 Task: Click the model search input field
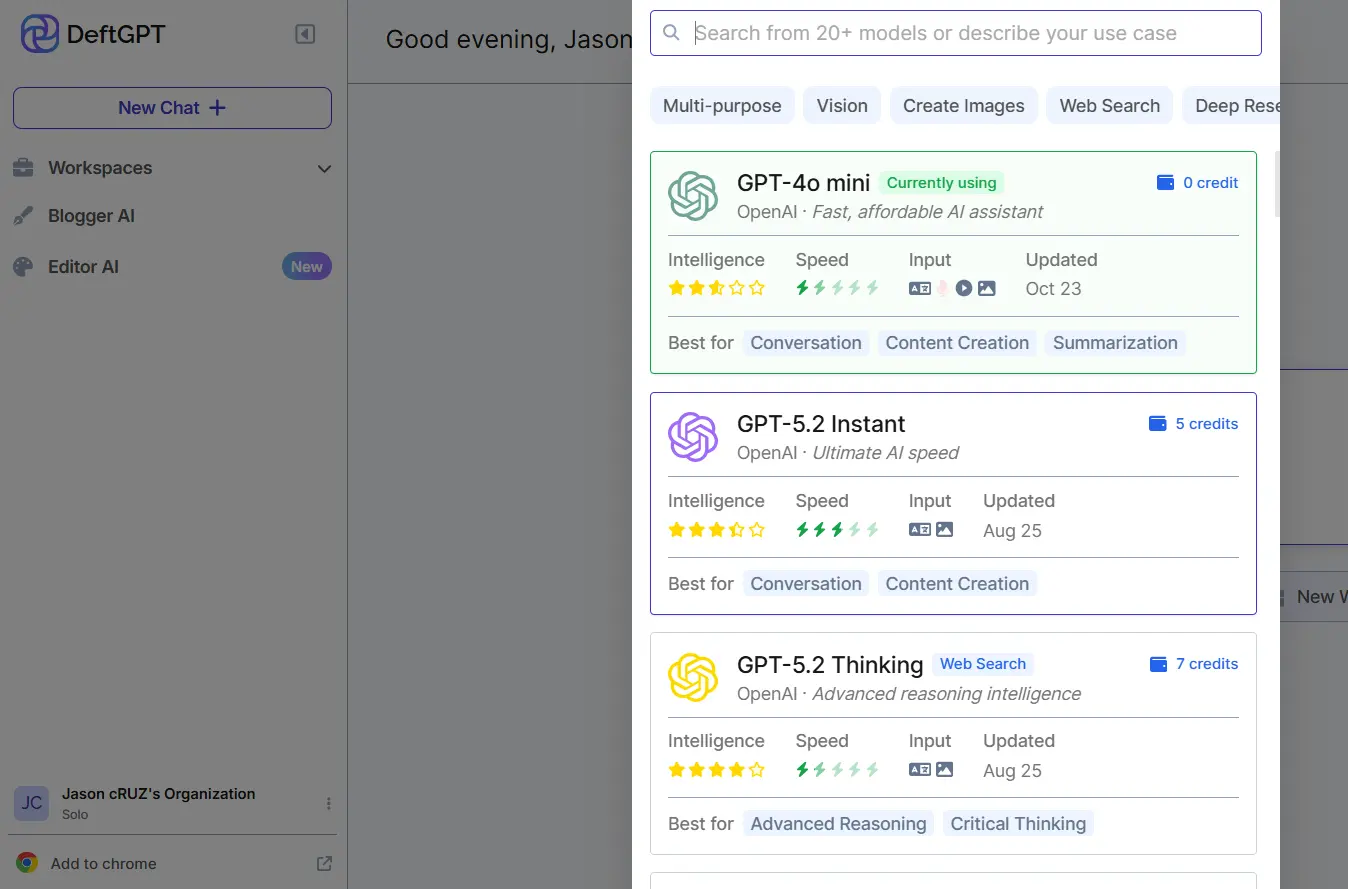coord(956,33)
